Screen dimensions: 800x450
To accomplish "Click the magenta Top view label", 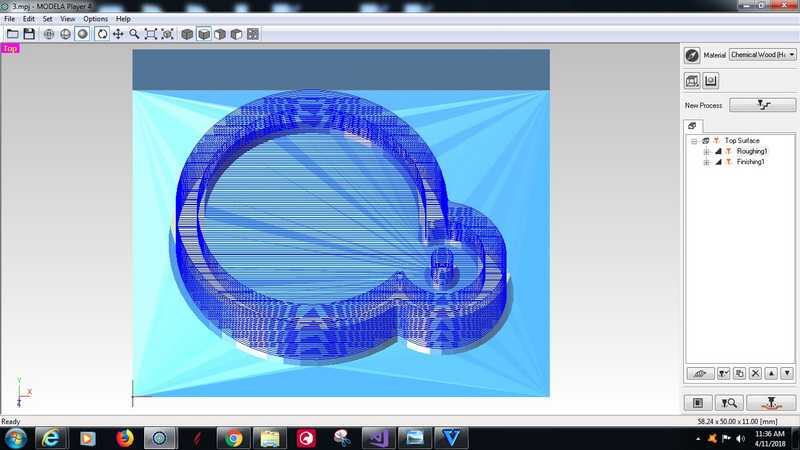I will click(x=10, y=48).
